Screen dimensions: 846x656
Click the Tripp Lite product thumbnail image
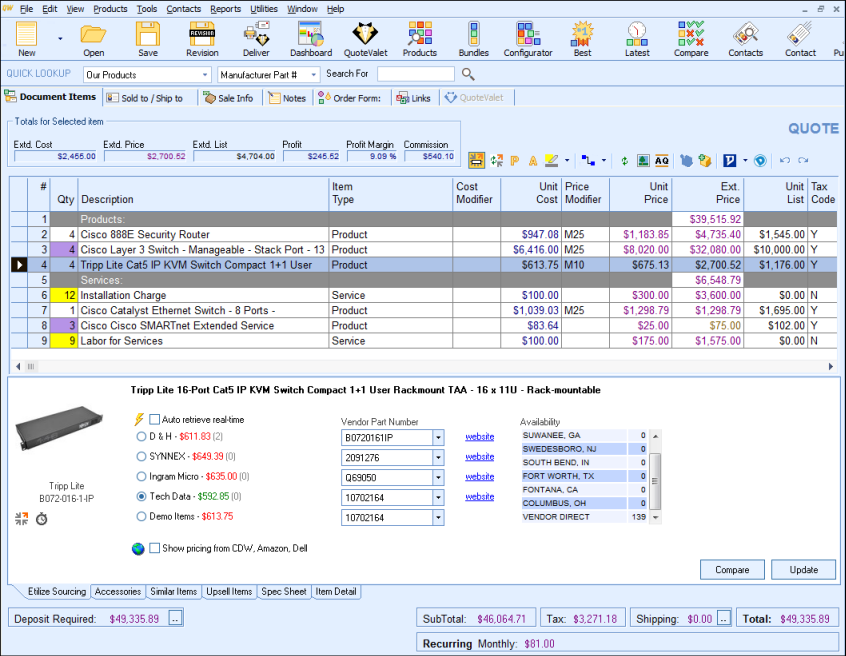point(59,428)
